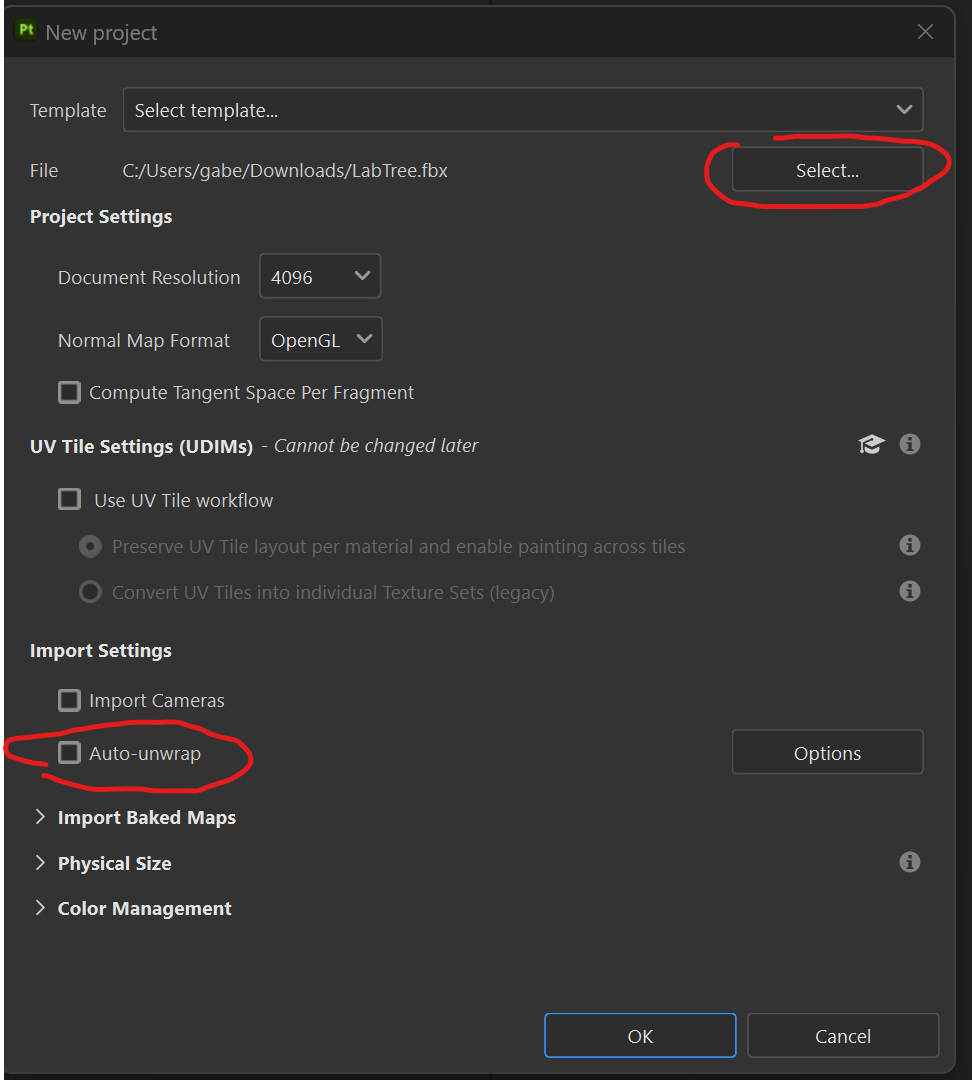Select Preserve UV Tile layout radio button
Image resolution: width=972 pixels, height=1080 pixels.
coord(90,546)
